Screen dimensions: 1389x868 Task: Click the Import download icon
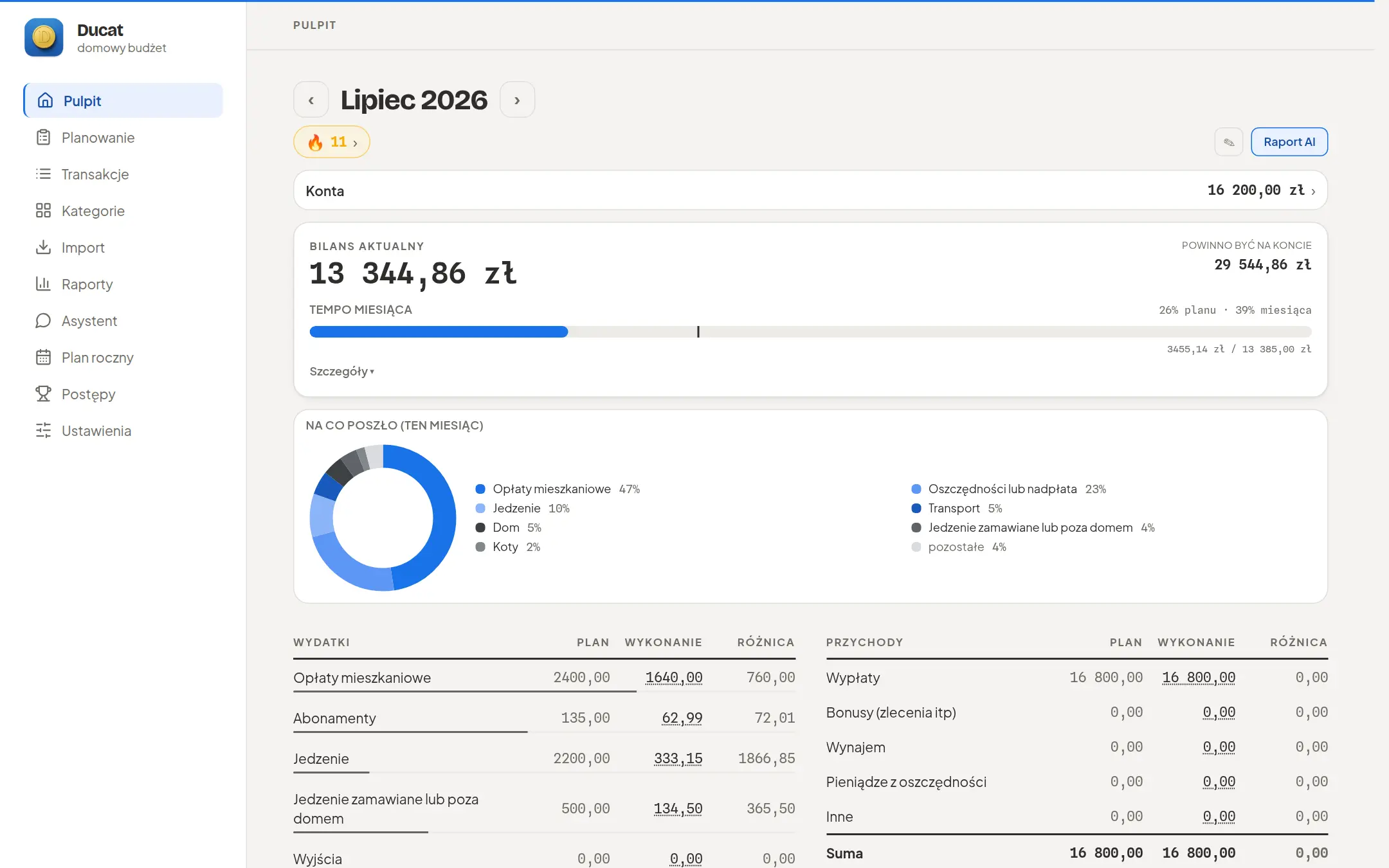click(43, 248)
